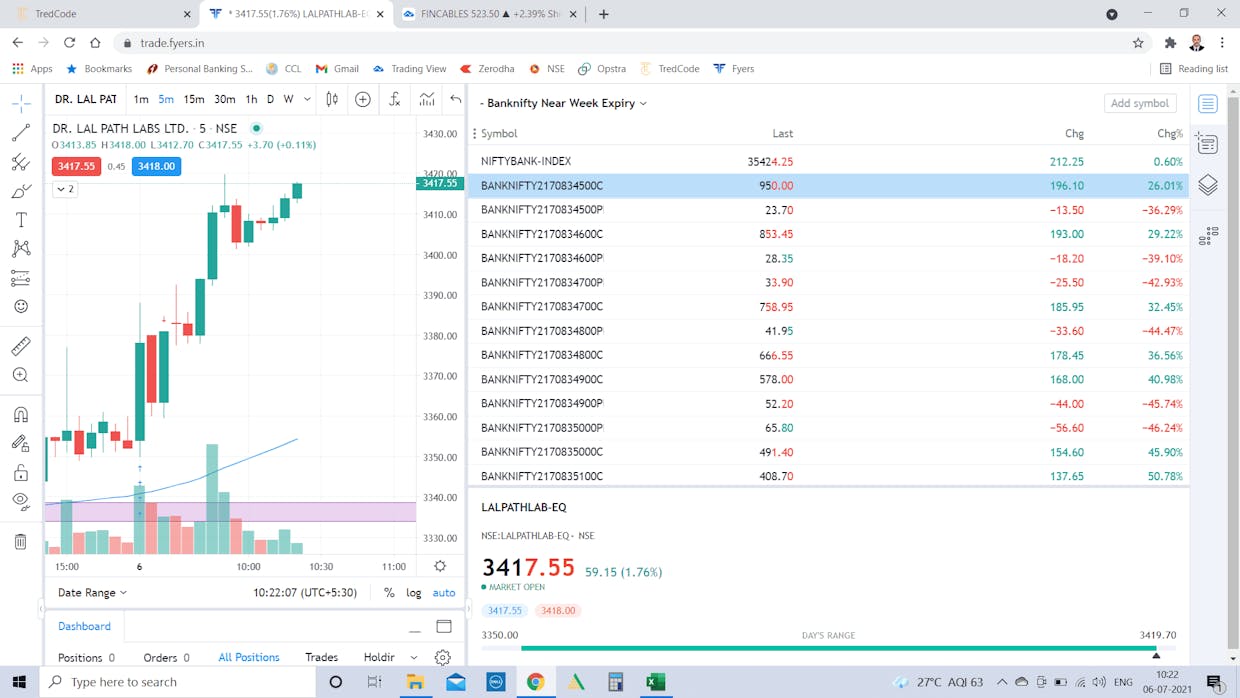Click the 3418.00 ask price pill

pyautogui.click(x=558, y=610)
